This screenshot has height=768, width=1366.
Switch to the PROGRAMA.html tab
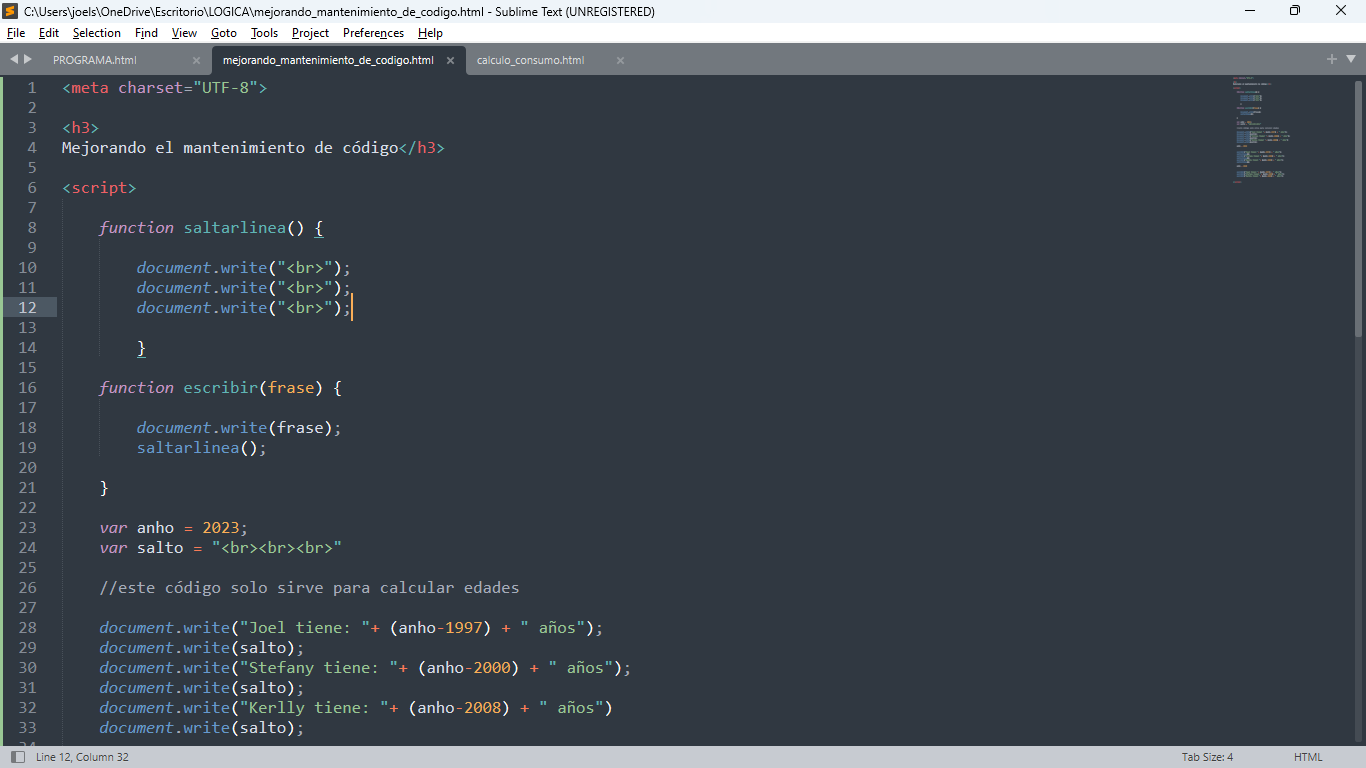tap(95, 60)
